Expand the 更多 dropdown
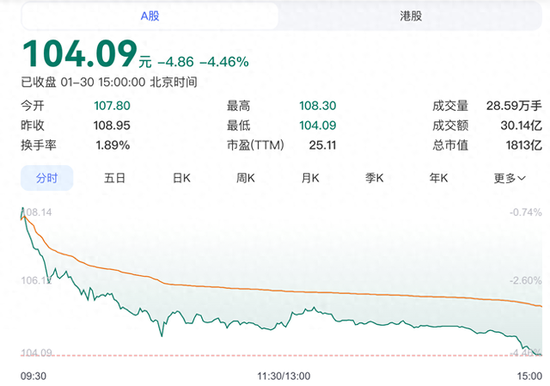 [x=510, y=178]
